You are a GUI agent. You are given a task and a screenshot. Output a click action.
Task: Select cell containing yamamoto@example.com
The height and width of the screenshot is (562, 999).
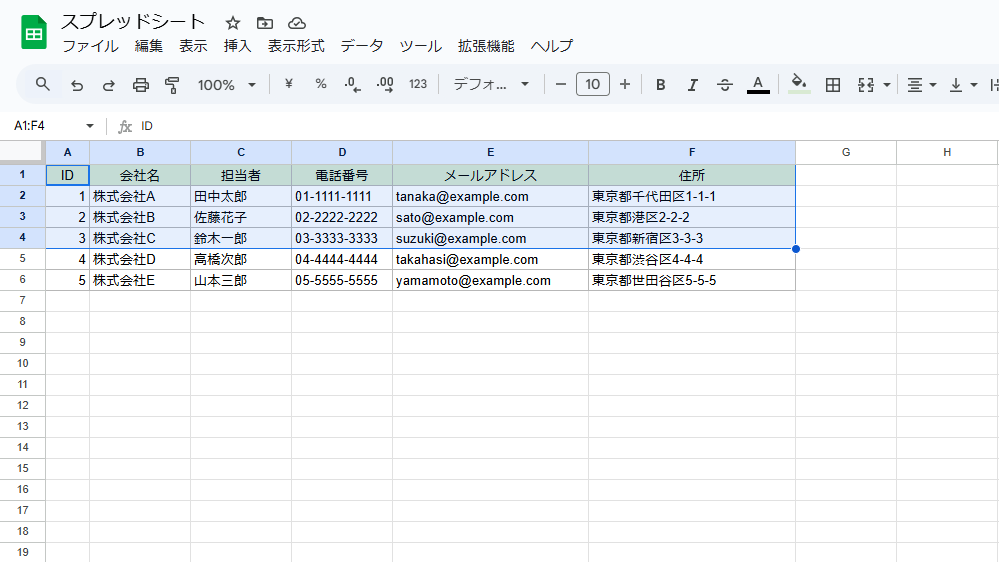pos(491,280)
